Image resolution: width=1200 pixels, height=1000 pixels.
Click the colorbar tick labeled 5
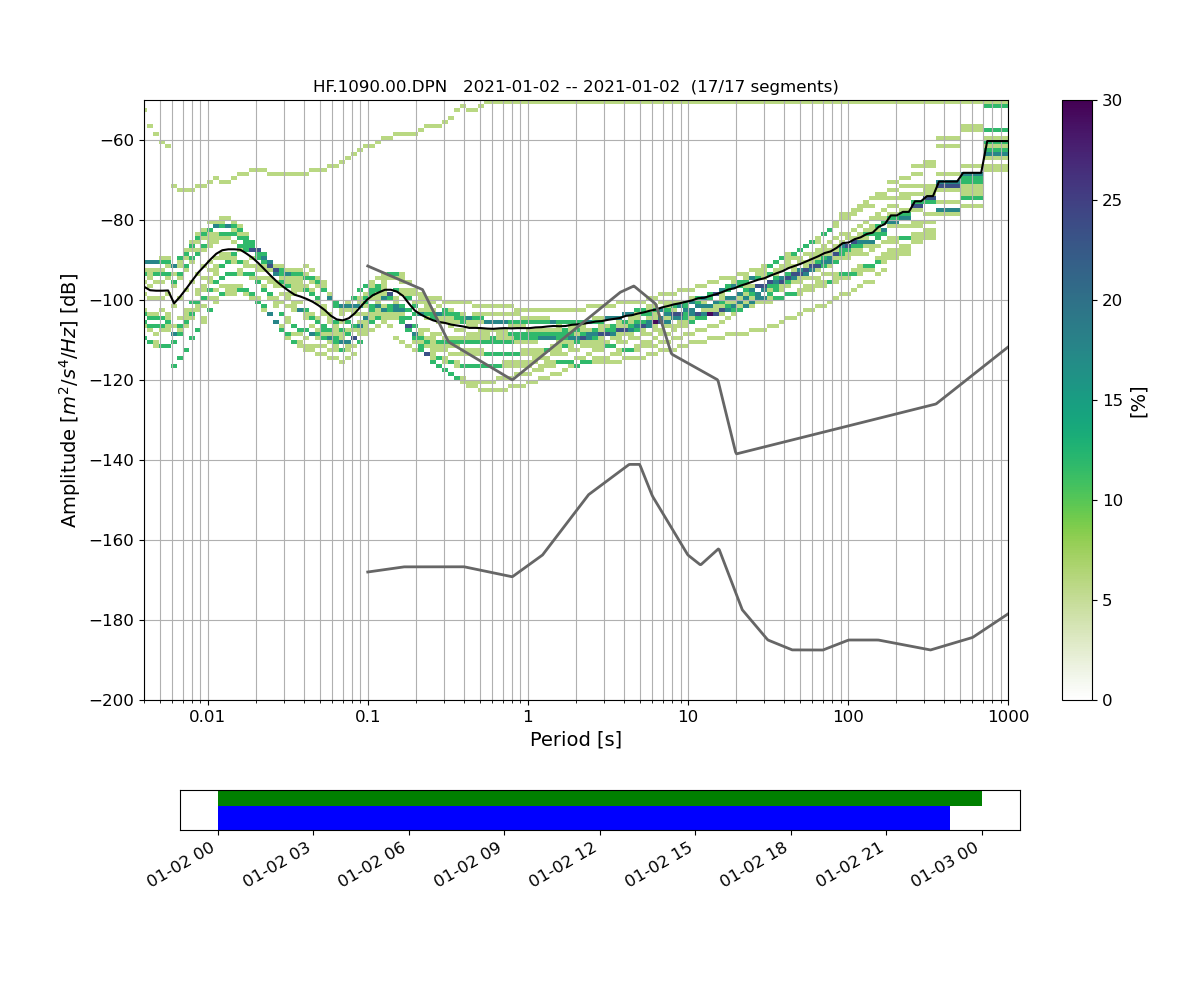[x=1106, y=600]
